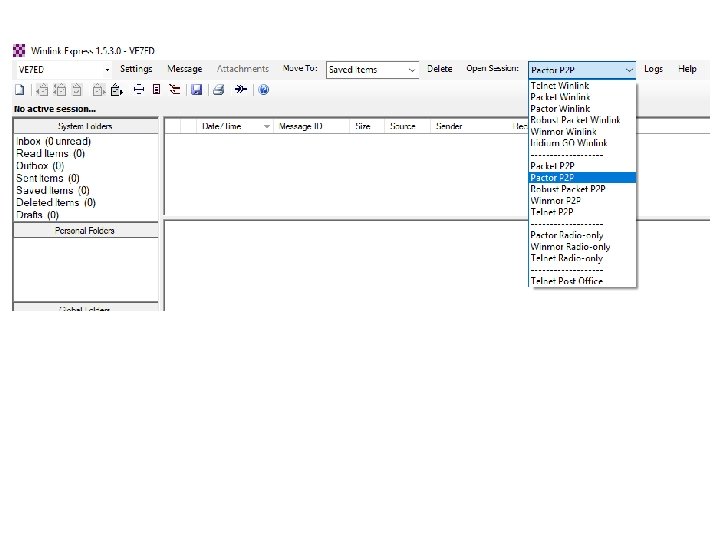This screenshot has height=540, width=720.
Task: Click the Personal Folders header
Action: pos(85,231)
